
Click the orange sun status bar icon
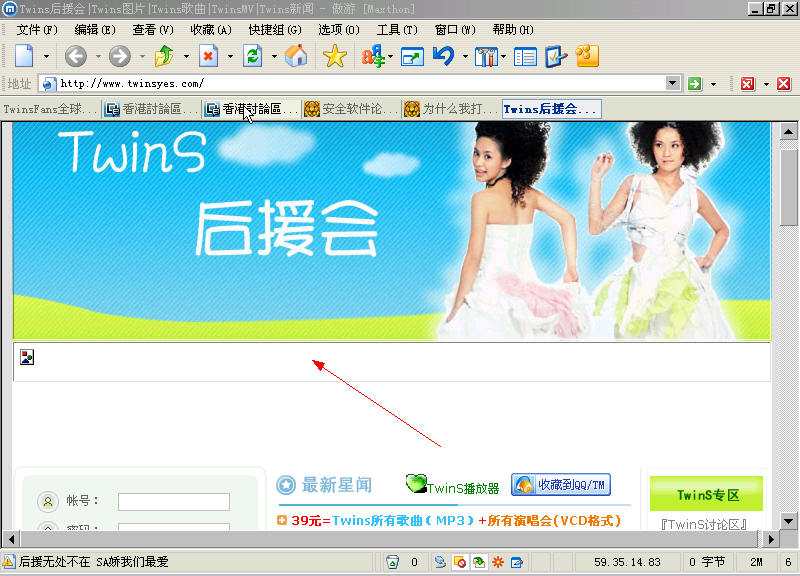(498, 562)
